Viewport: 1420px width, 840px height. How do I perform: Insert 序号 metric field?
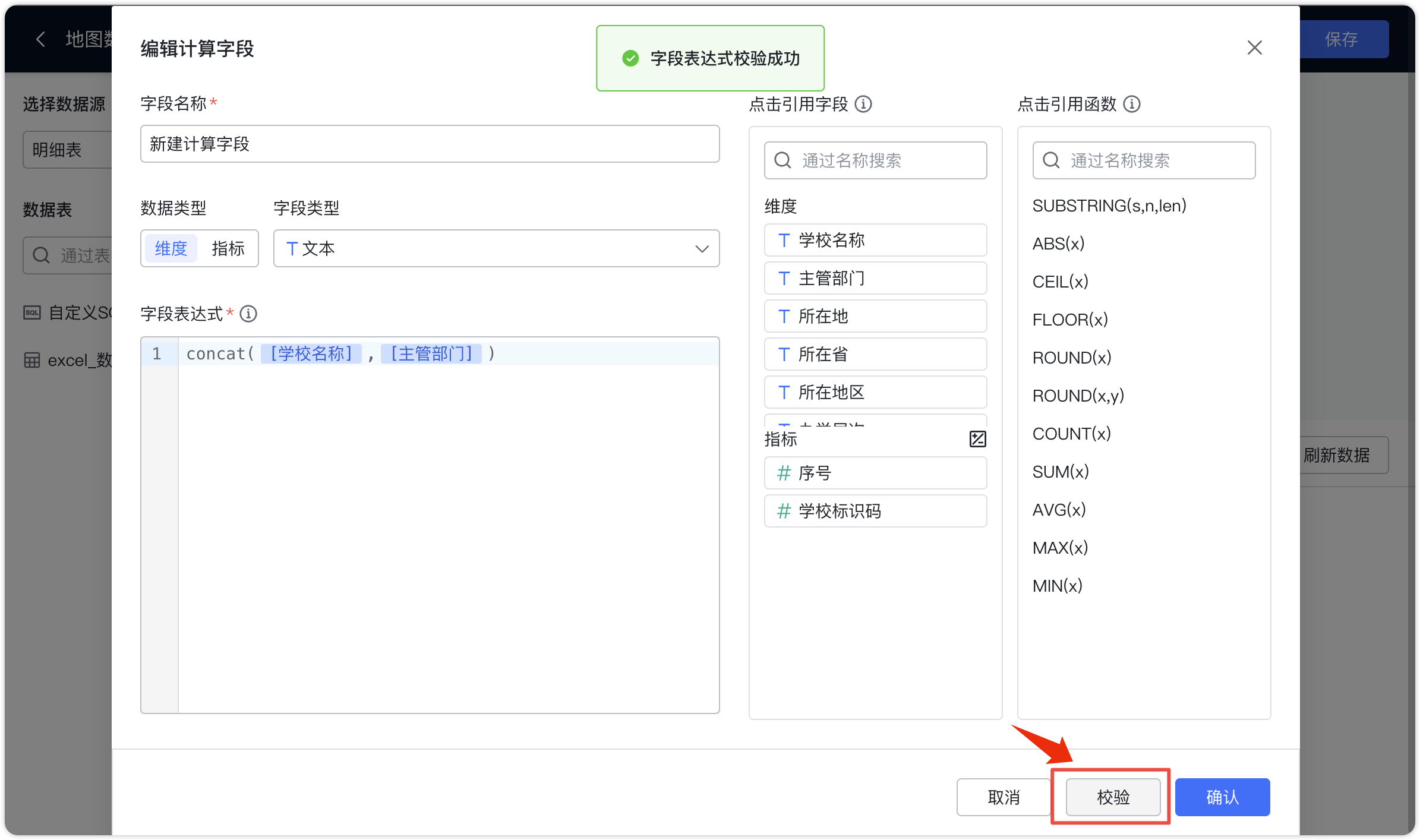pos(876,473)
